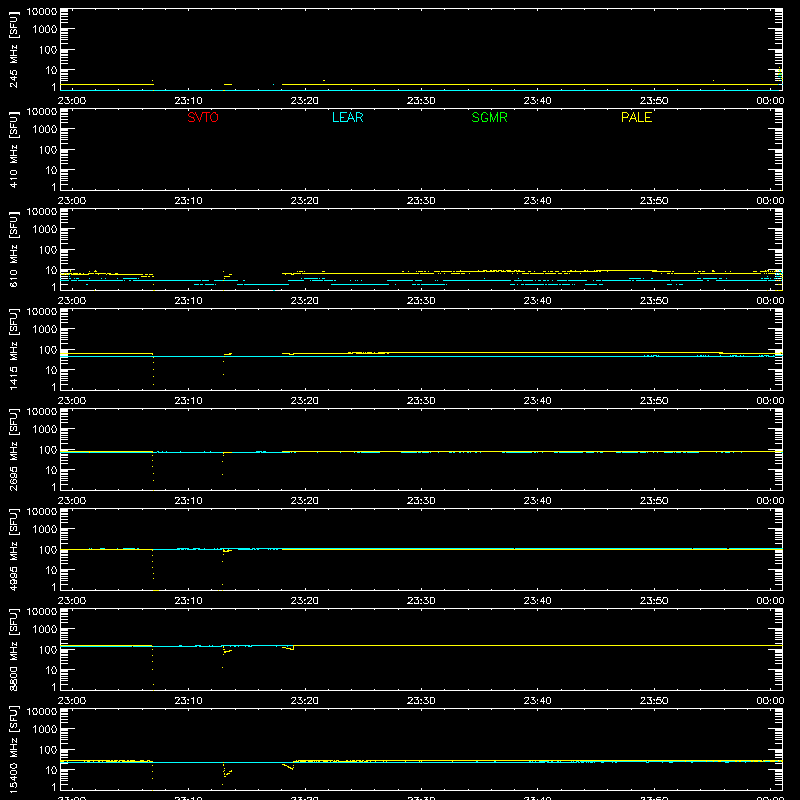
Task: Click the 8800 MHz [SFU] axis label
Action: pos(13,649)
